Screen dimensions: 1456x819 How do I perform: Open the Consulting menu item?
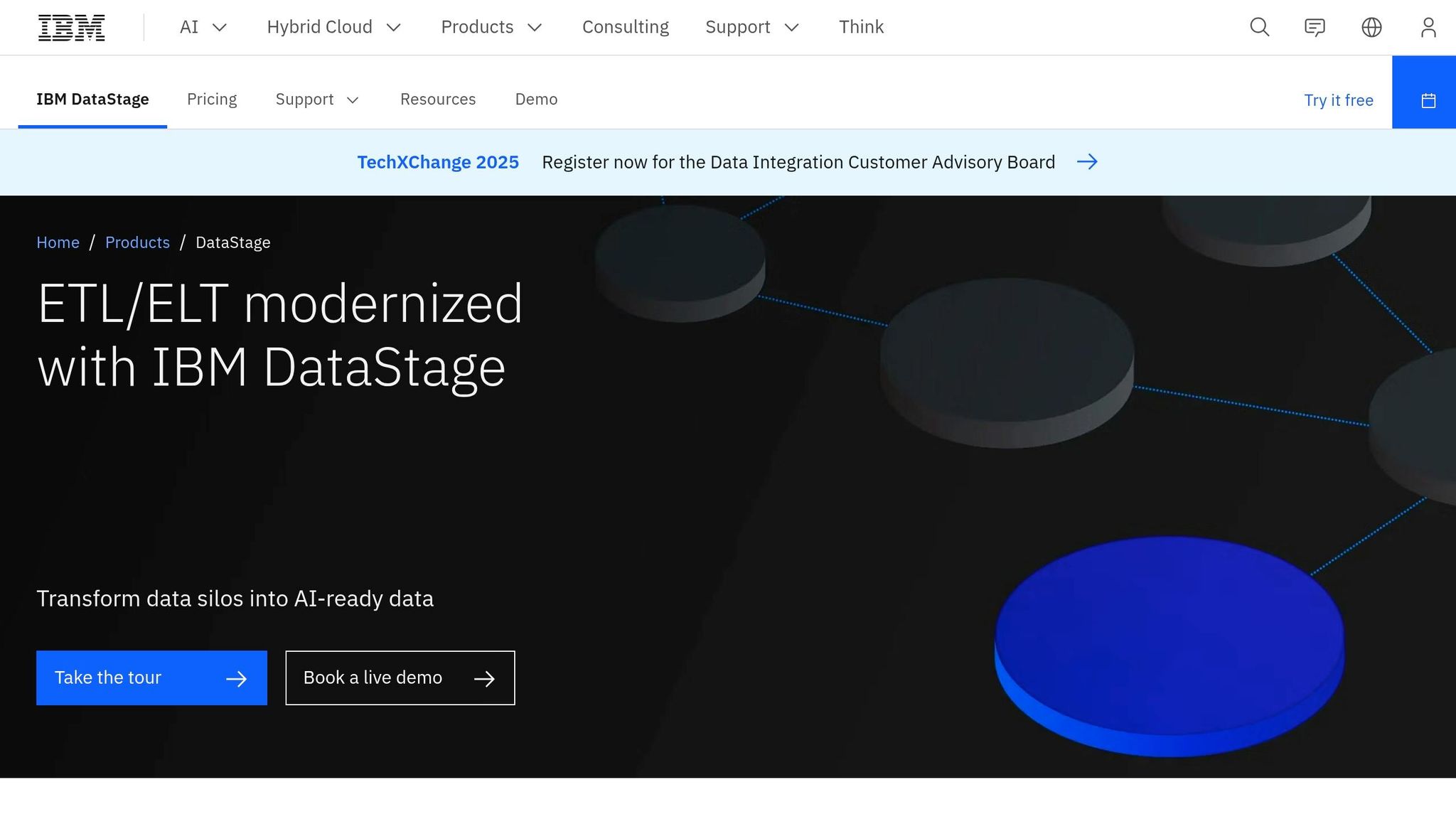tap(626, 27)
